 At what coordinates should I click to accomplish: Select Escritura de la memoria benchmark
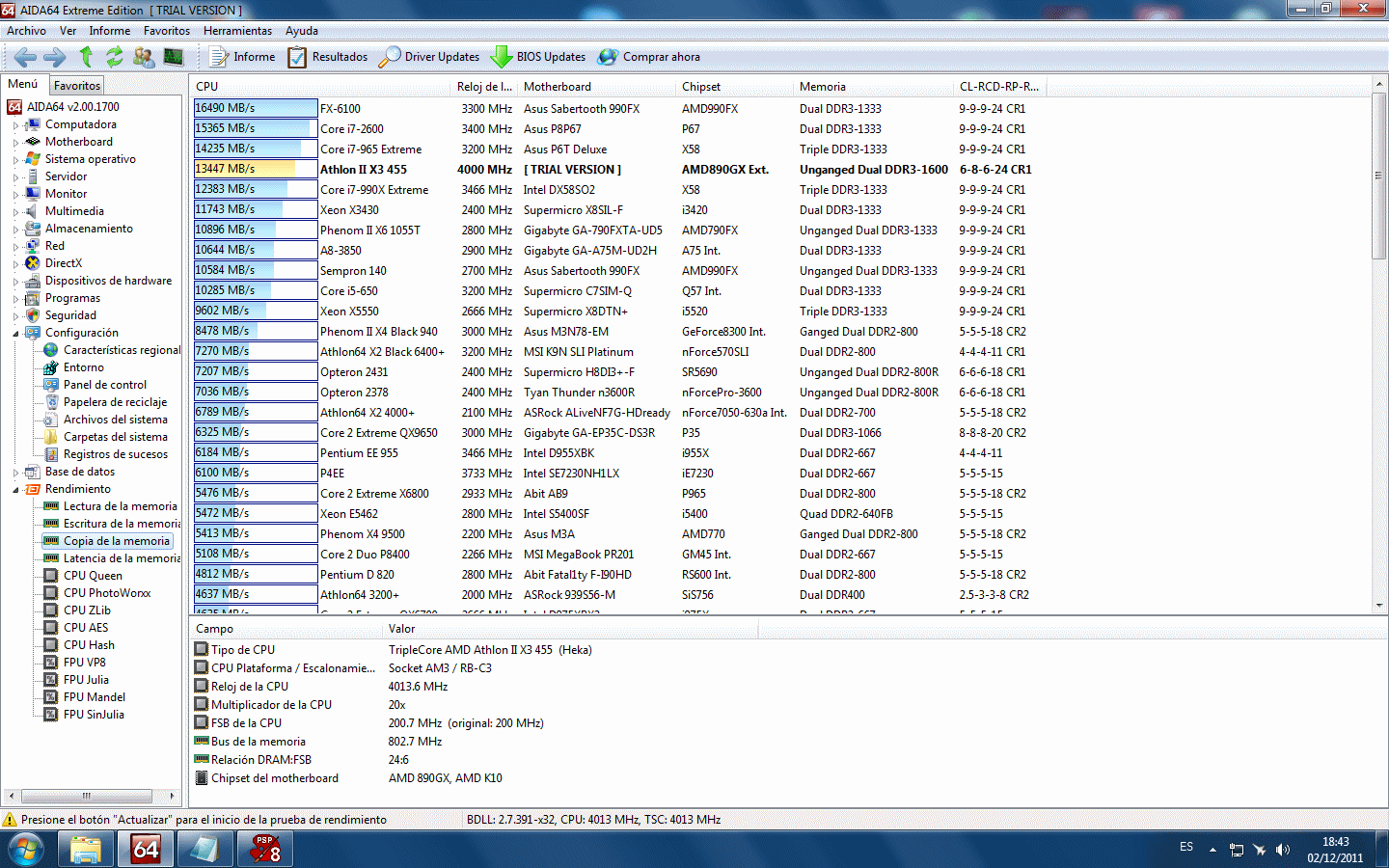[122, 524]
